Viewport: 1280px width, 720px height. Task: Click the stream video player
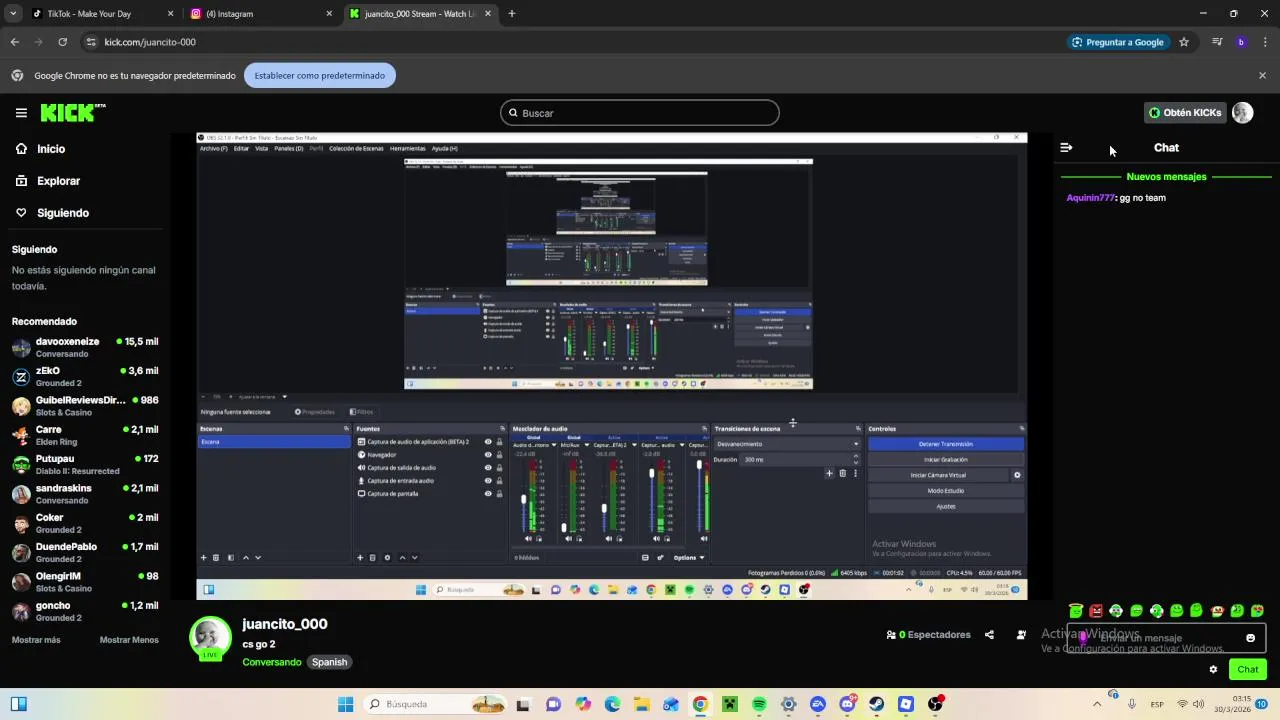coord(611,366)
